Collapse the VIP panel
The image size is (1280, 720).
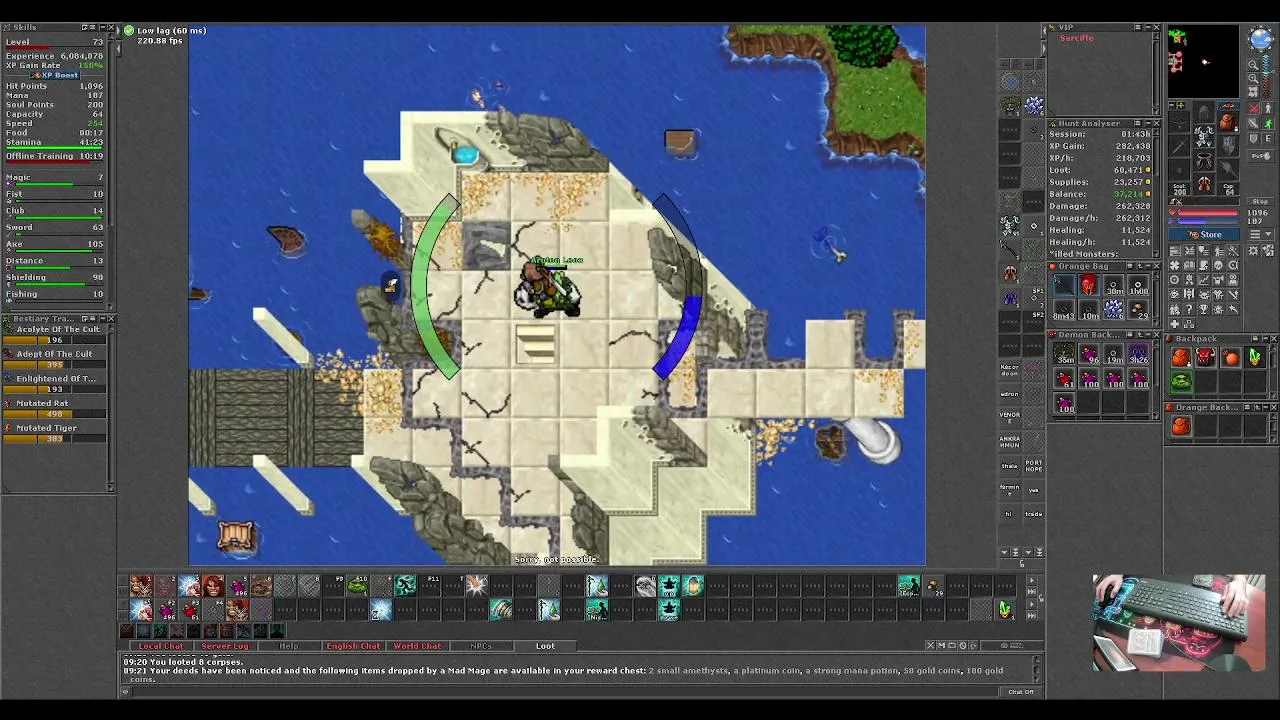point(1147,27)
